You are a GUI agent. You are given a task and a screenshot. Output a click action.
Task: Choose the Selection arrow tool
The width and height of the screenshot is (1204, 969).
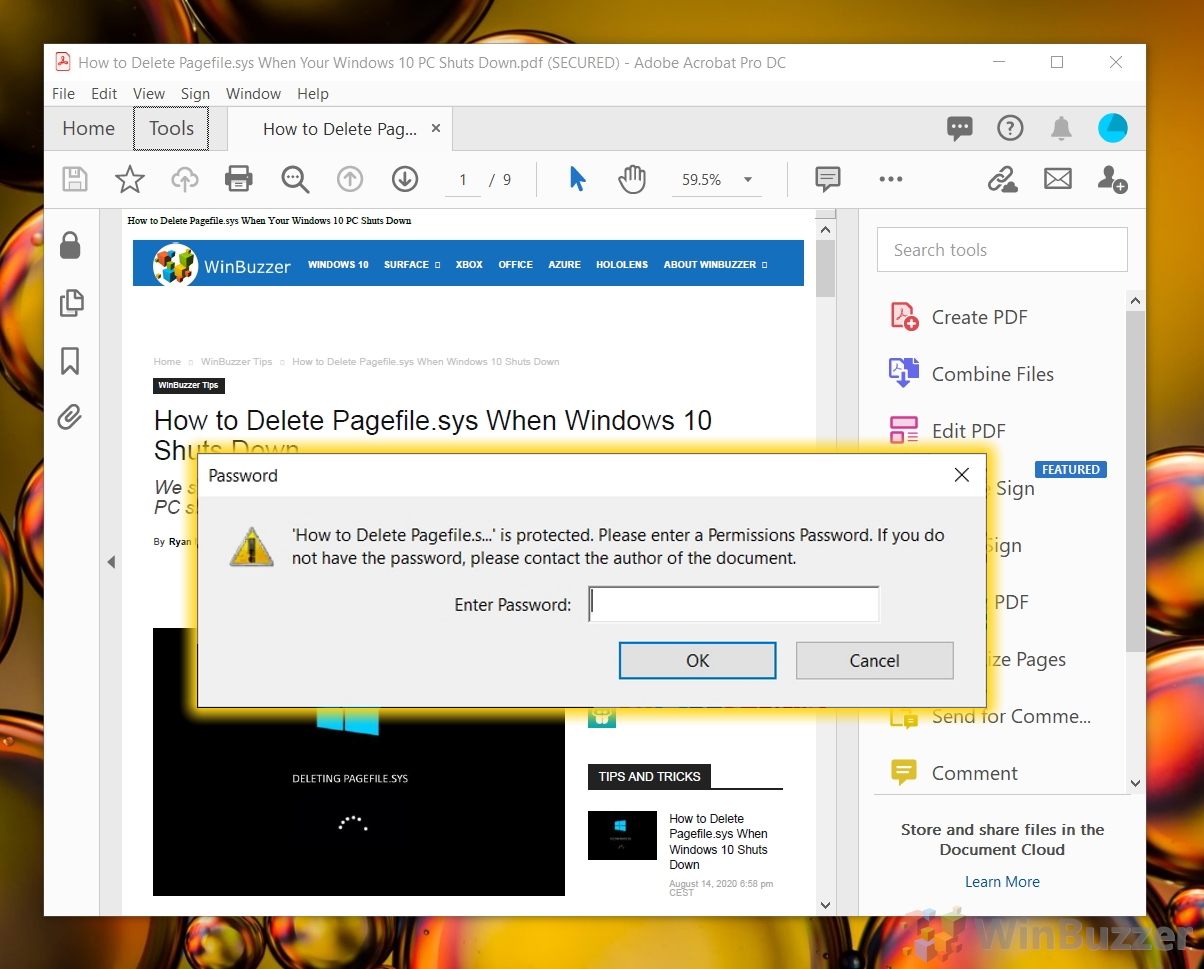click(x=577, y=179)
